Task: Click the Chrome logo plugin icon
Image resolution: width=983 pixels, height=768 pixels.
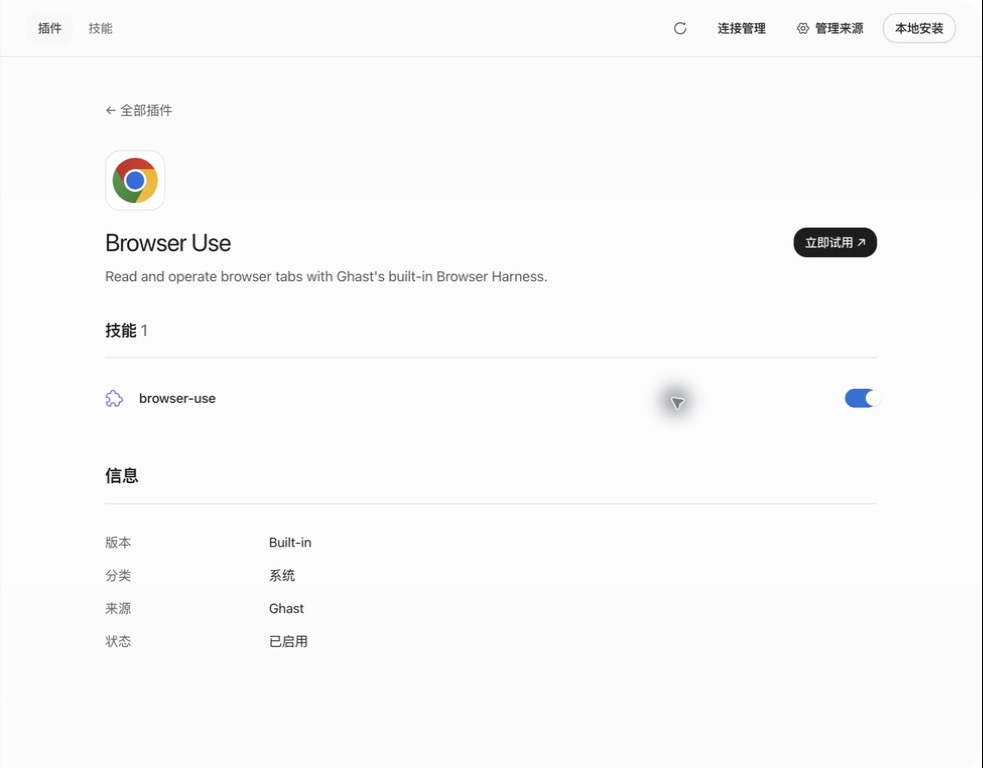Action: tap(135, 181)
